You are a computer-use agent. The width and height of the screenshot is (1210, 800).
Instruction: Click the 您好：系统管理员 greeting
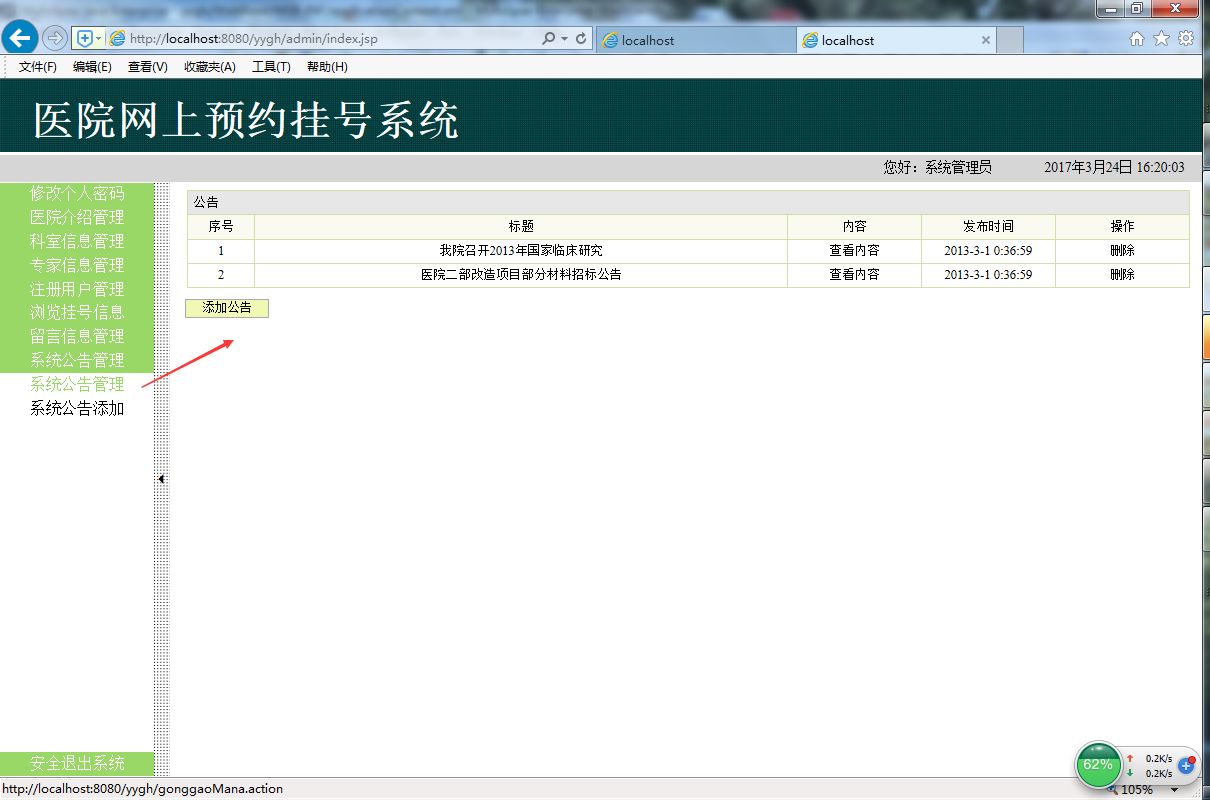click(x=937, y=168)
